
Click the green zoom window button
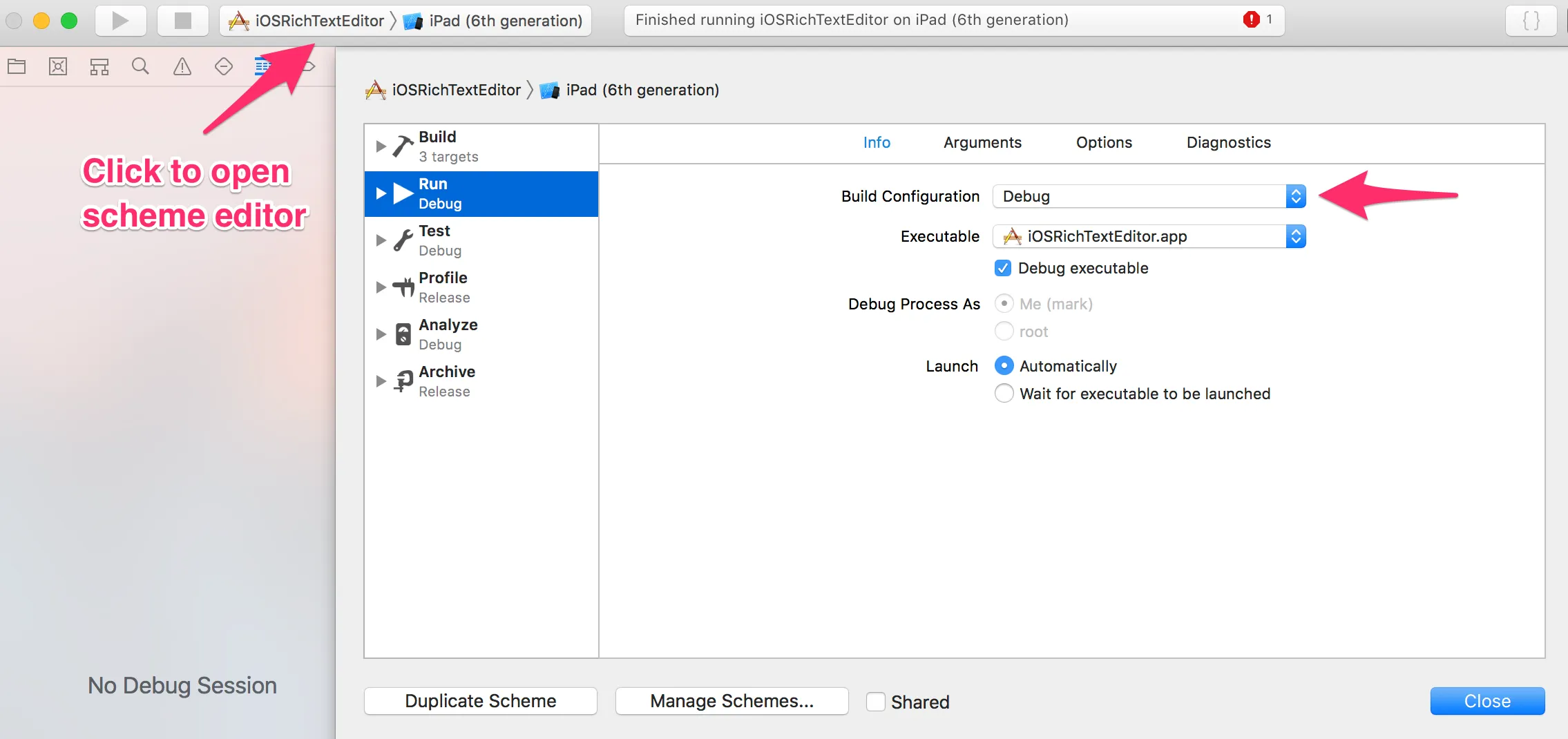pos(69,21)
